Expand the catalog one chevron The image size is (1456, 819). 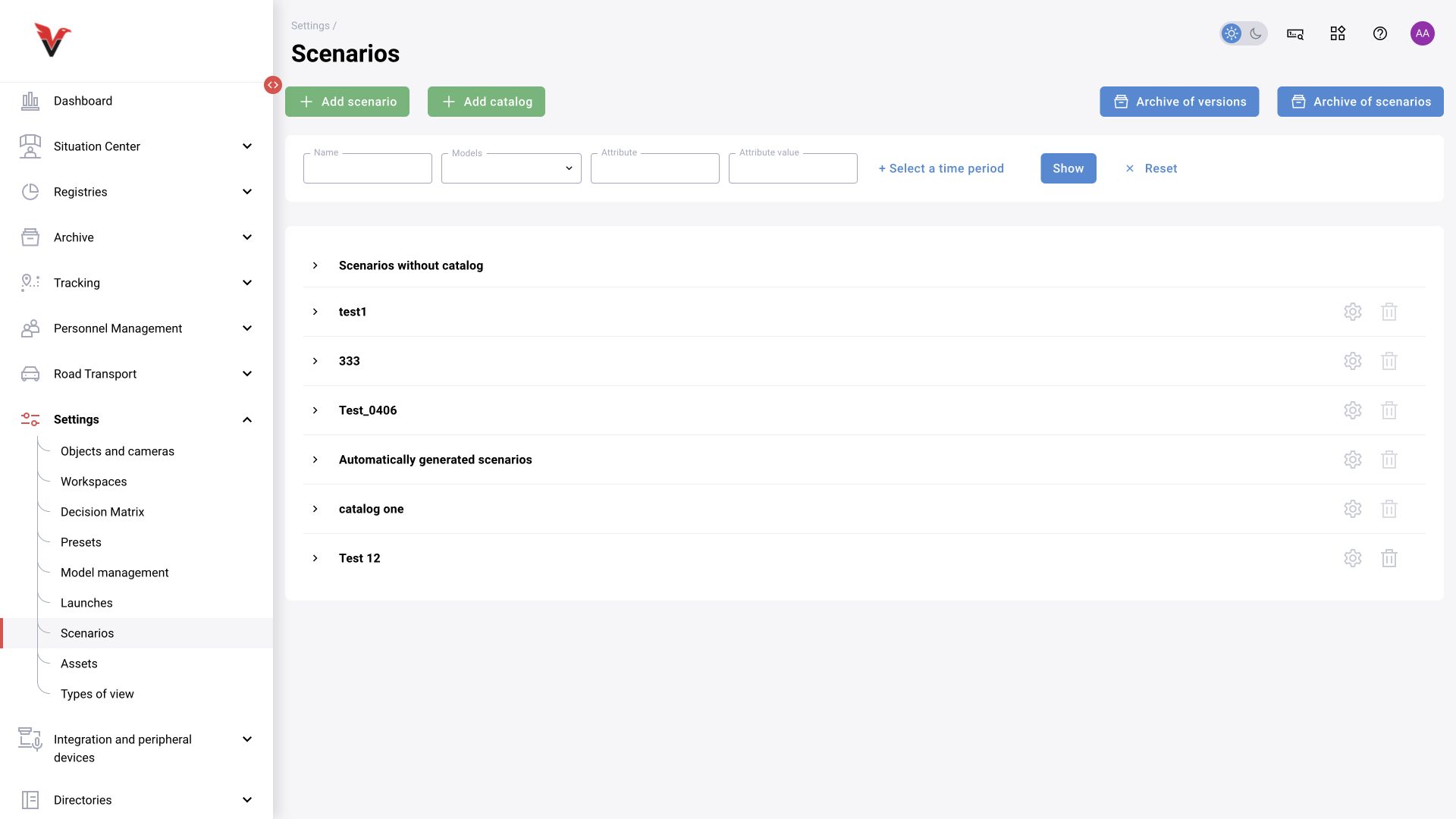click(315, 509)
